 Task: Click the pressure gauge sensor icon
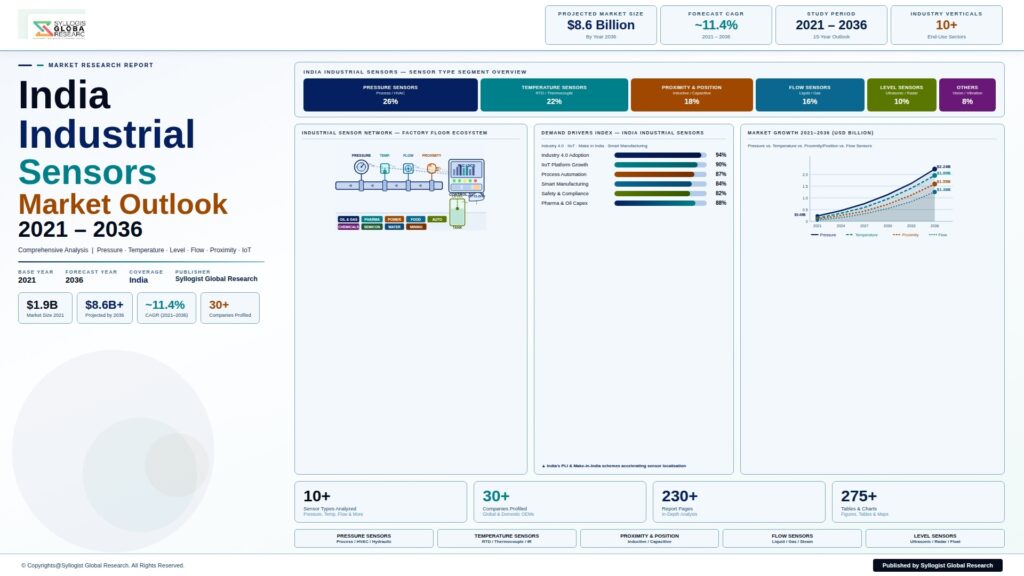[x=361, y=167]
